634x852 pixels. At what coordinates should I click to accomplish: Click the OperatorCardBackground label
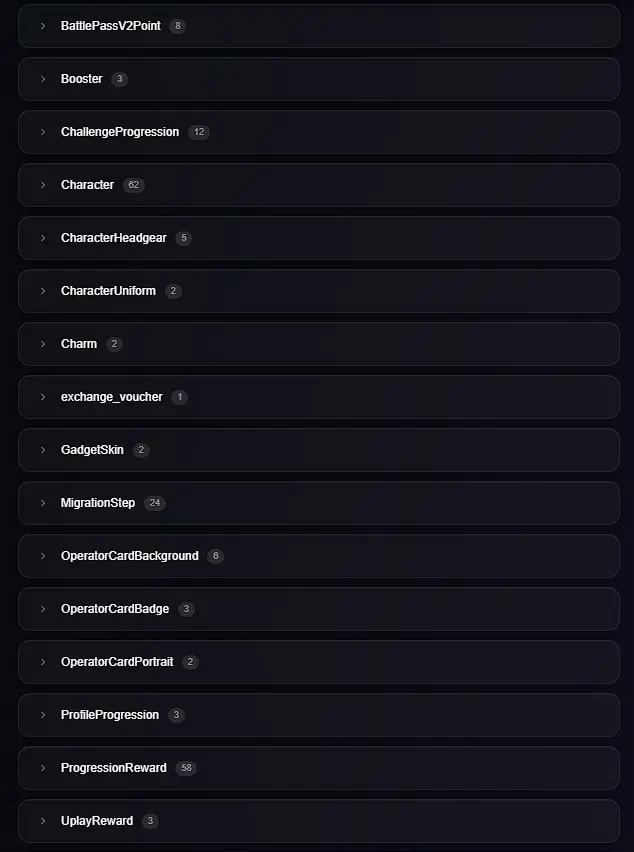[129, 556]
